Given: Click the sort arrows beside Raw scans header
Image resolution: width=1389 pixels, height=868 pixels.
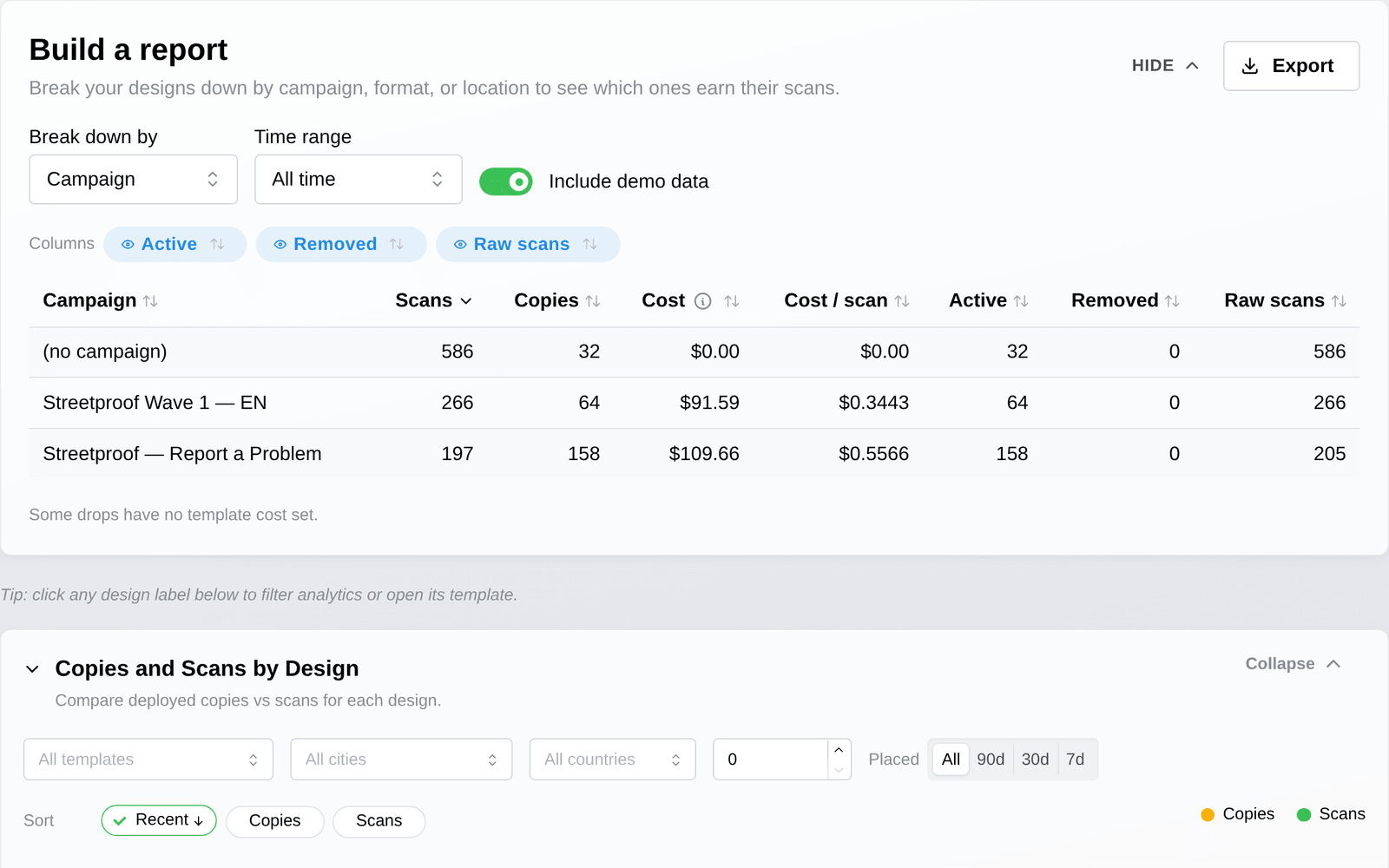Looking at the screenshot, I should click(x=1339, y=301).
